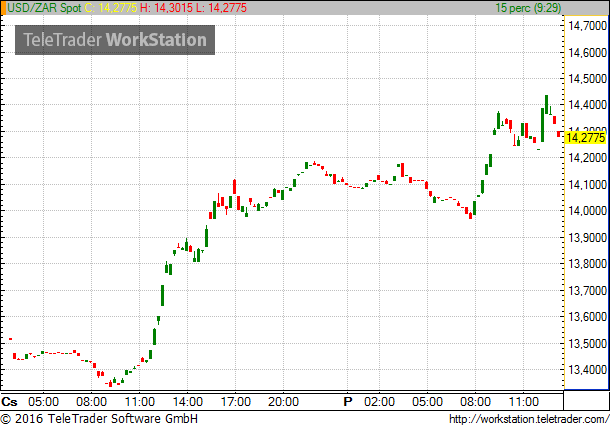Click the 14,5000 price axis label
This screenshot has height=428, width=610.
coord(587,79)
